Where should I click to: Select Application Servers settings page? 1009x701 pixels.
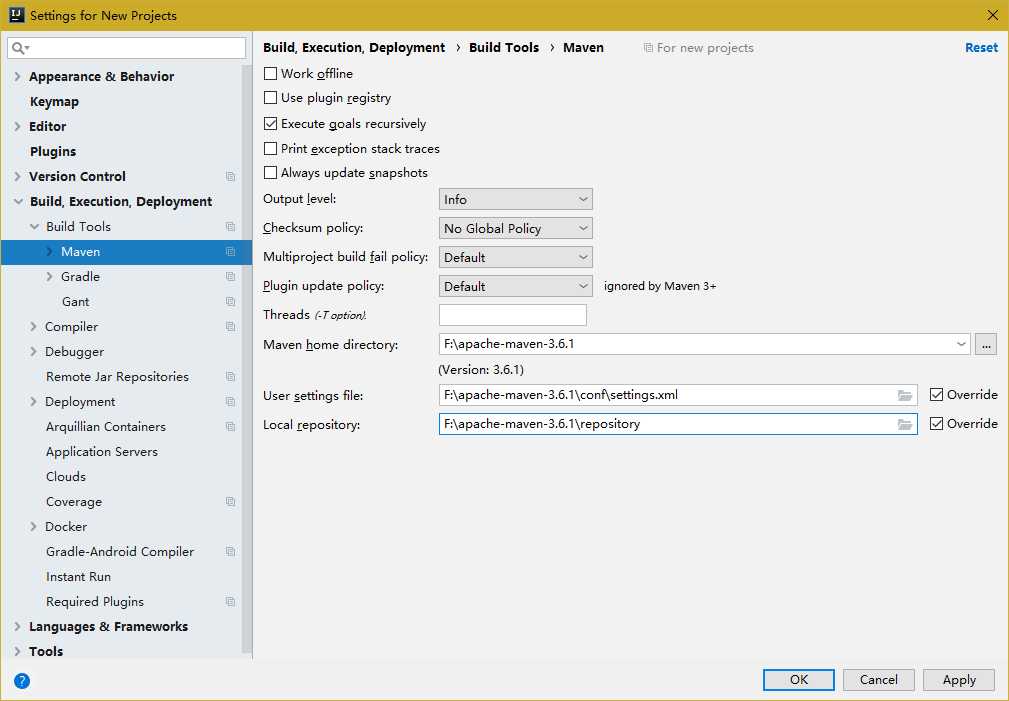[102, 452]
